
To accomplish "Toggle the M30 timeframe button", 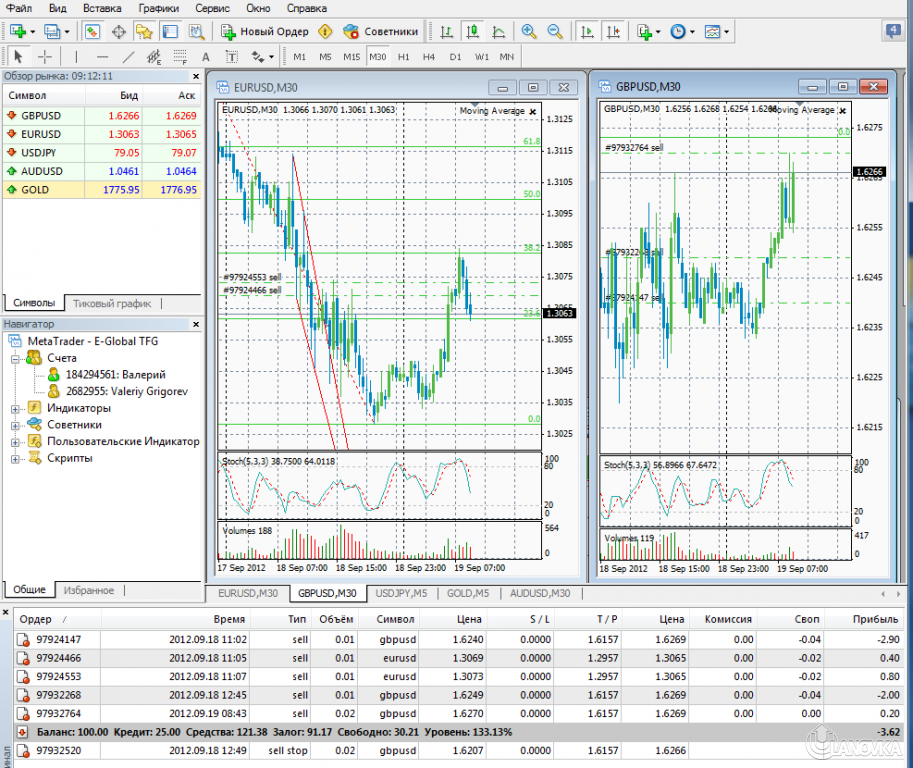I will pyautogui.click(x=377, y=57).
